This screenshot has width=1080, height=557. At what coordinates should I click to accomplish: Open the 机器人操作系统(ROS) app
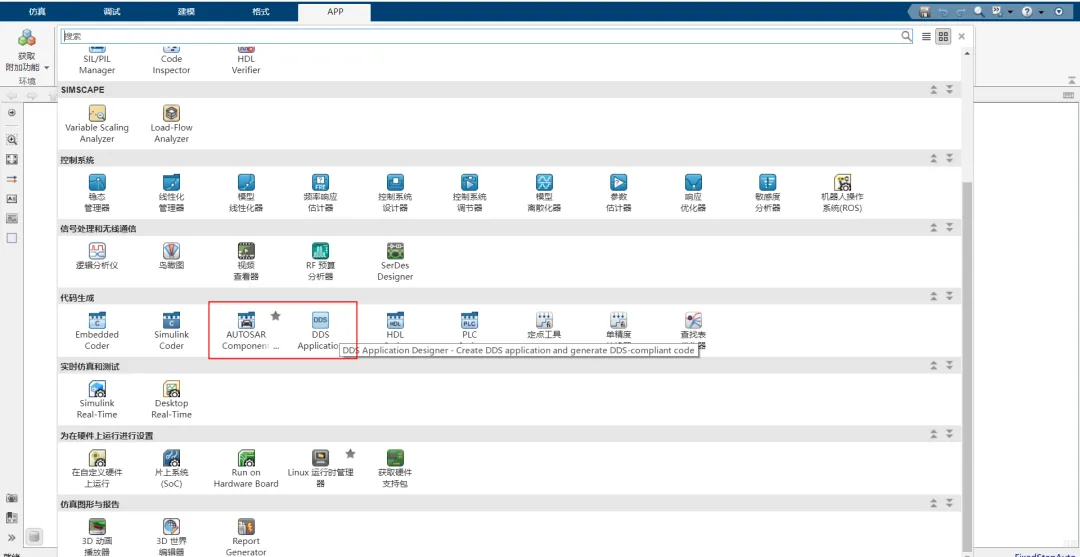pos(842,192)
